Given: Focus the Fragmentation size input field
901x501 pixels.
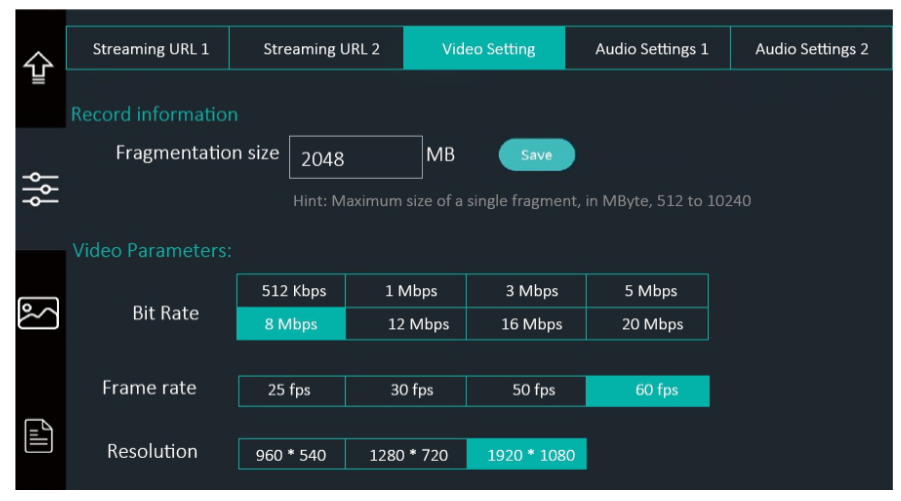Looking at the screenshot, I should (356, 157).
